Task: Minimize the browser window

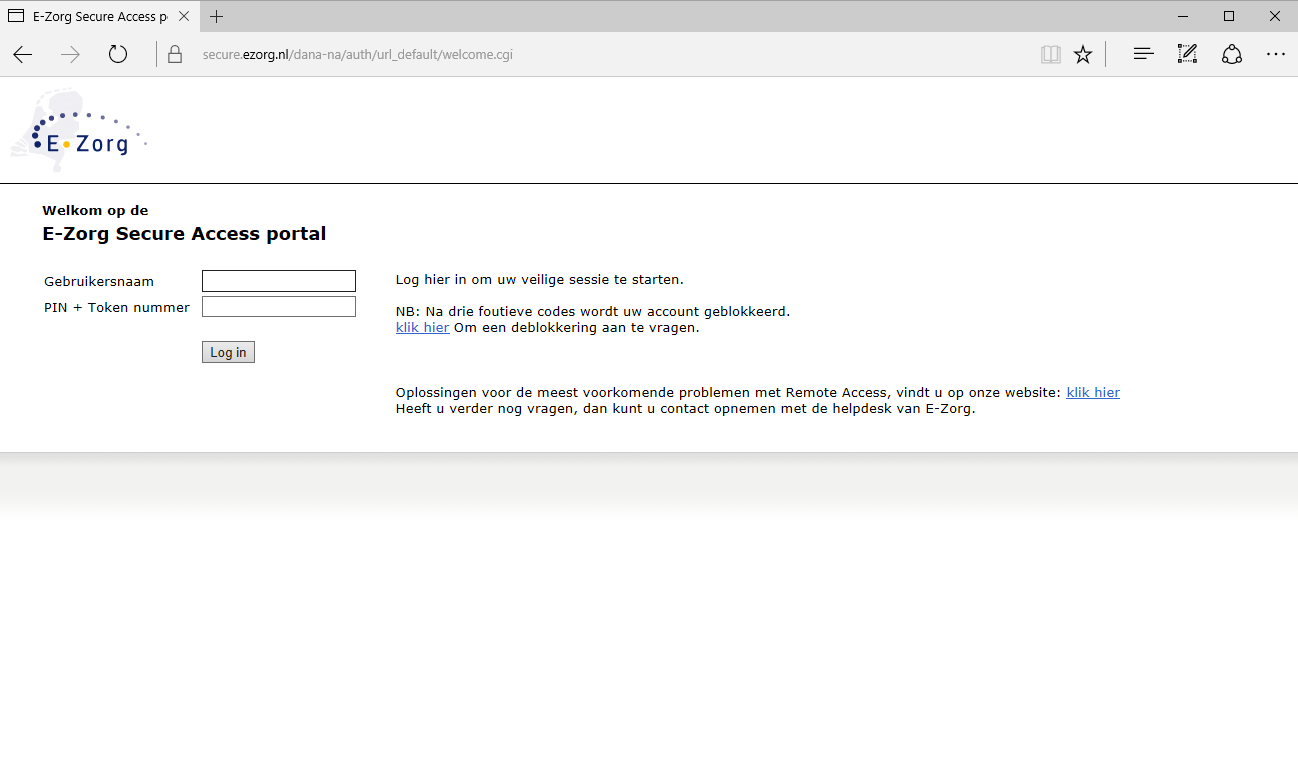Action: pos(1184,16)
